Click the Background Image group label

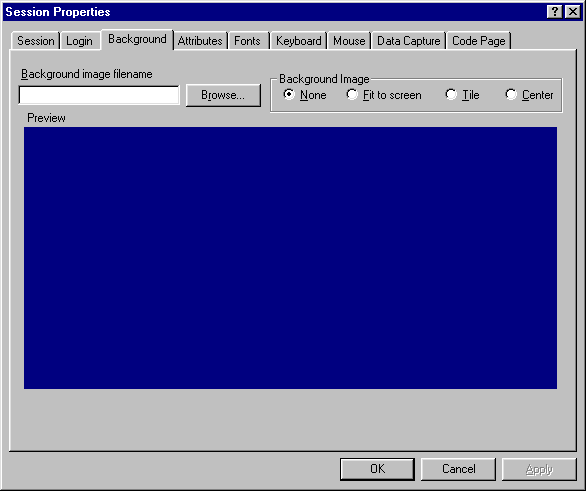pyautogui.click(x=324, y=79)
